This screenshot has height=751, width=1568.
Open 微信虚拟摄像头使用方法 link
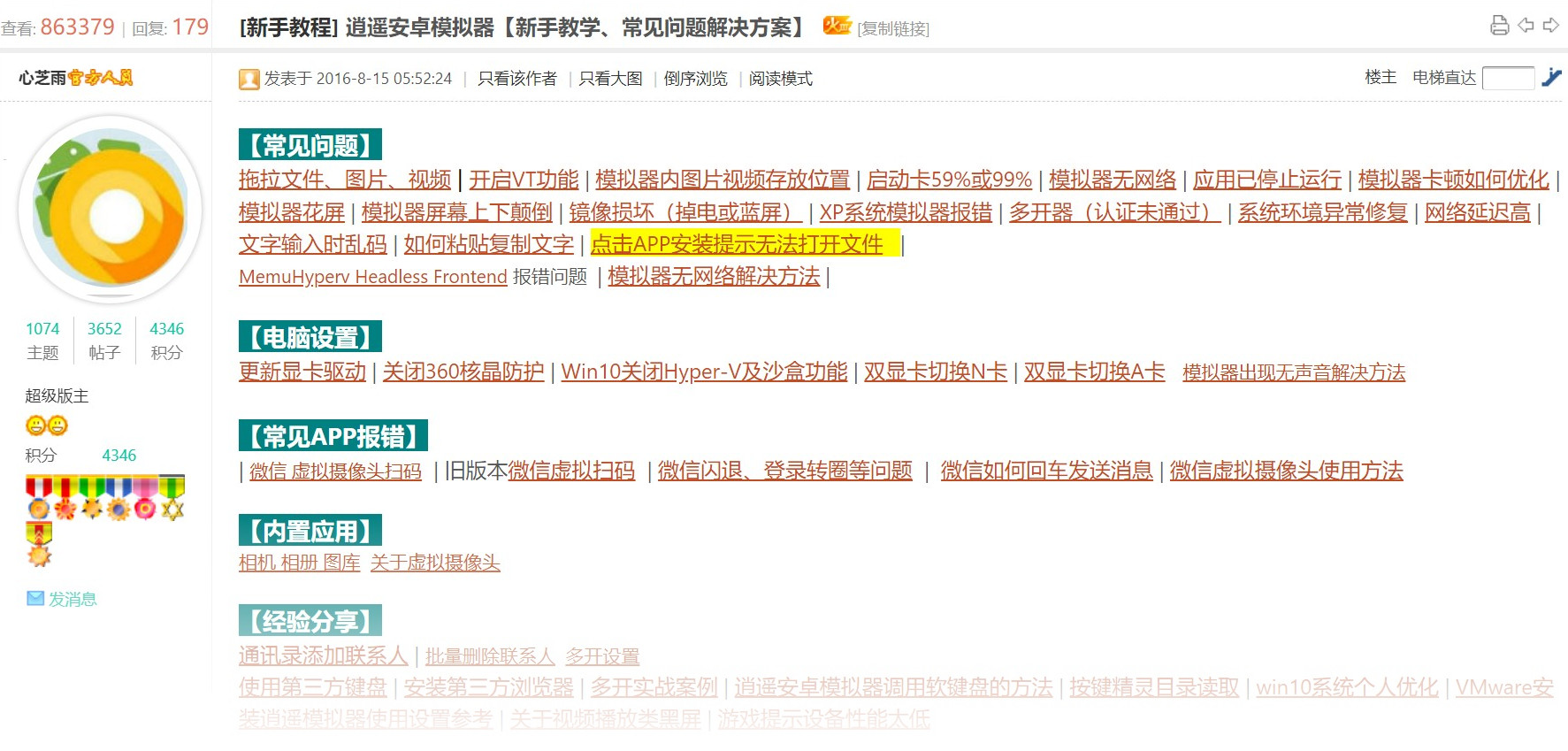click(x=1287, y=471)
